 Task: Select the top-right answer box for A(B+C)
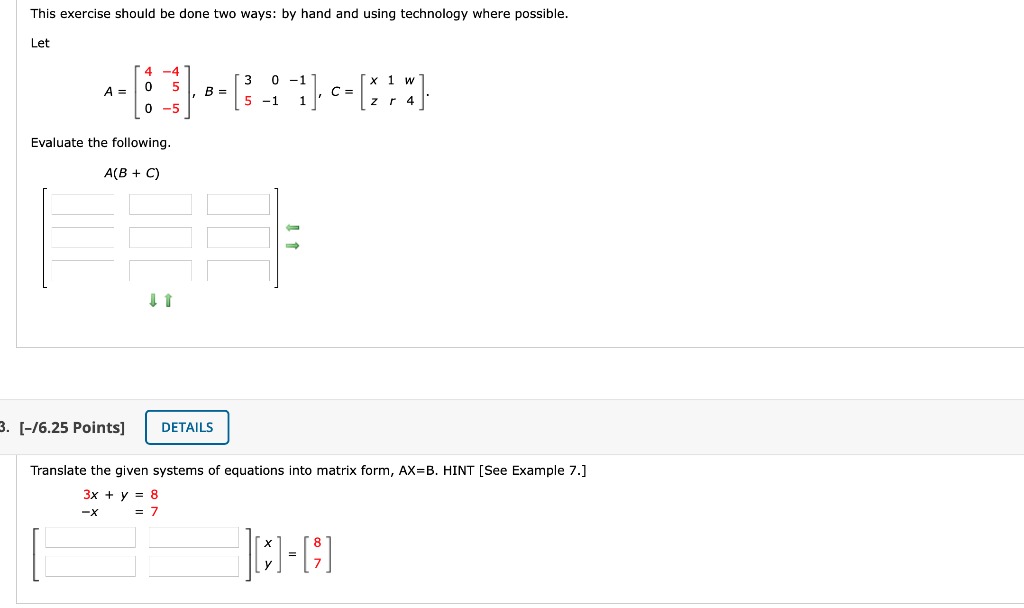coord(236,204)
